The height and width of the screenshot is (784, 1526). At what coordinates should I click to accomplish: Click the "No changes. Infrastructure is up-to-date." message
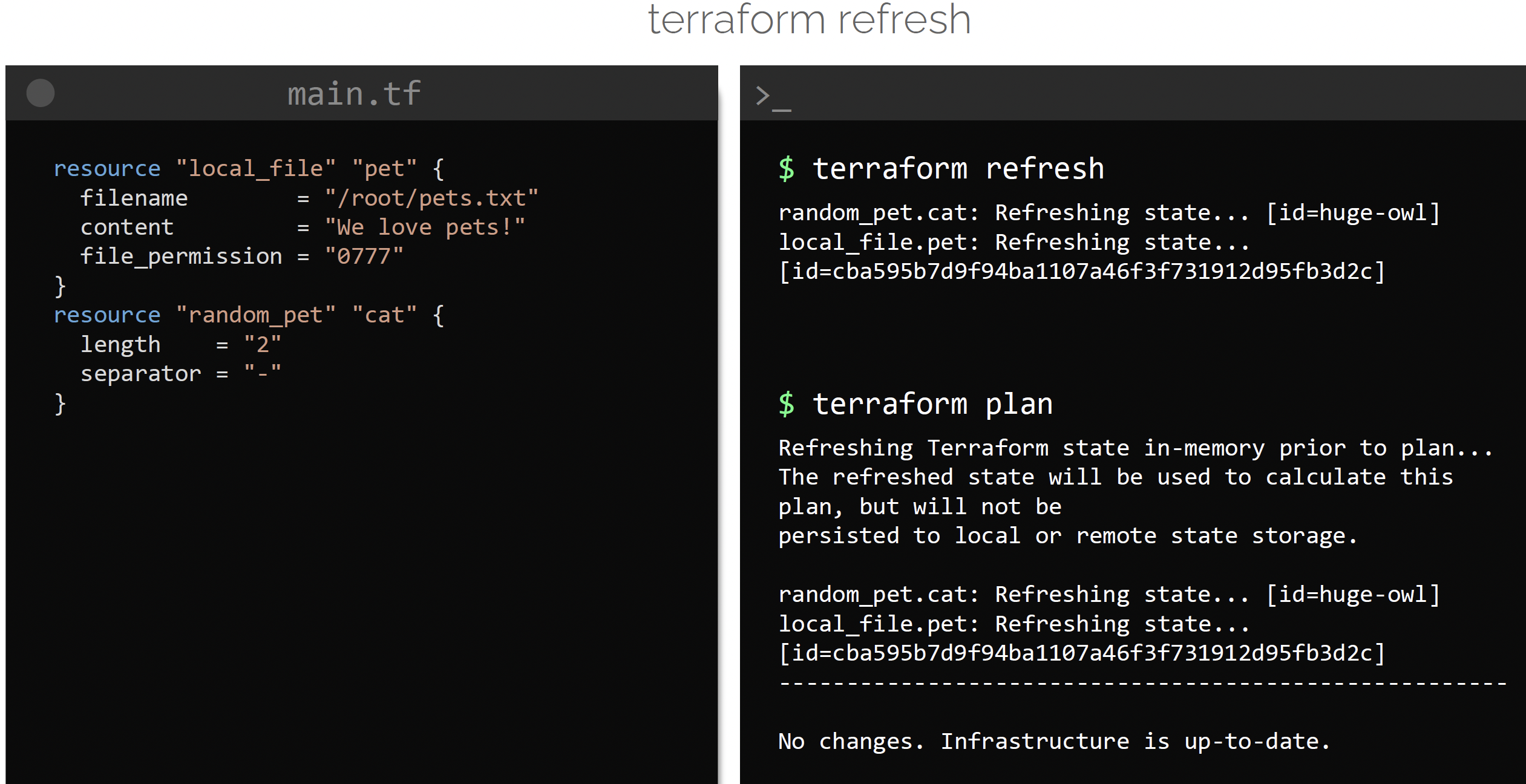tap(1054, 742)
